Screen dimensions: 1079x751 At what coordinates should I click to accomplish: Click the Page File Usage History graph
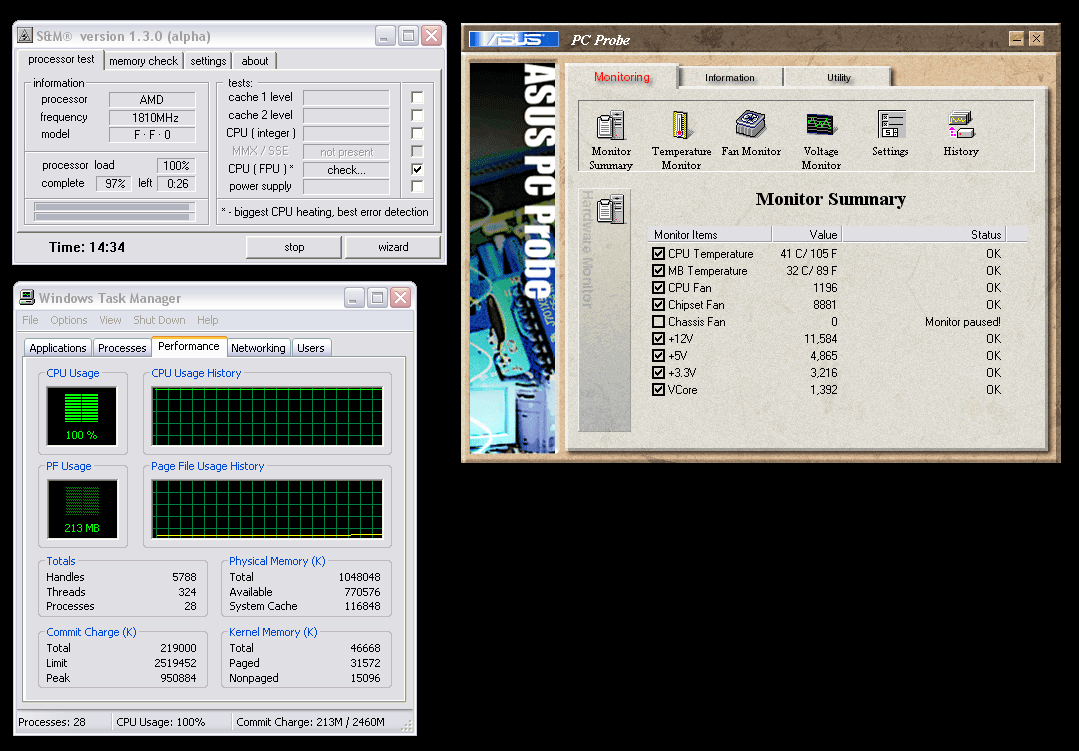267,509
